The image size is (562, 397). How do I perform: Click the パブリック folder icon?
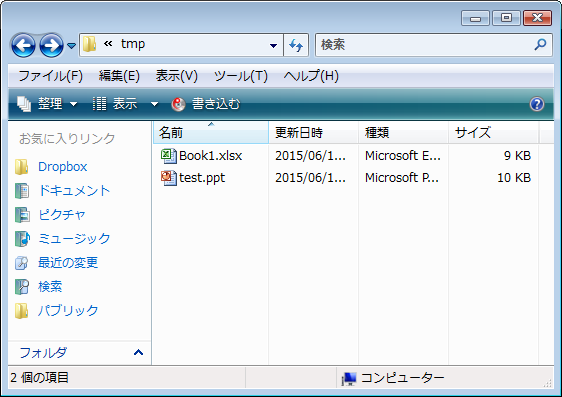click(x=22, y=311)
